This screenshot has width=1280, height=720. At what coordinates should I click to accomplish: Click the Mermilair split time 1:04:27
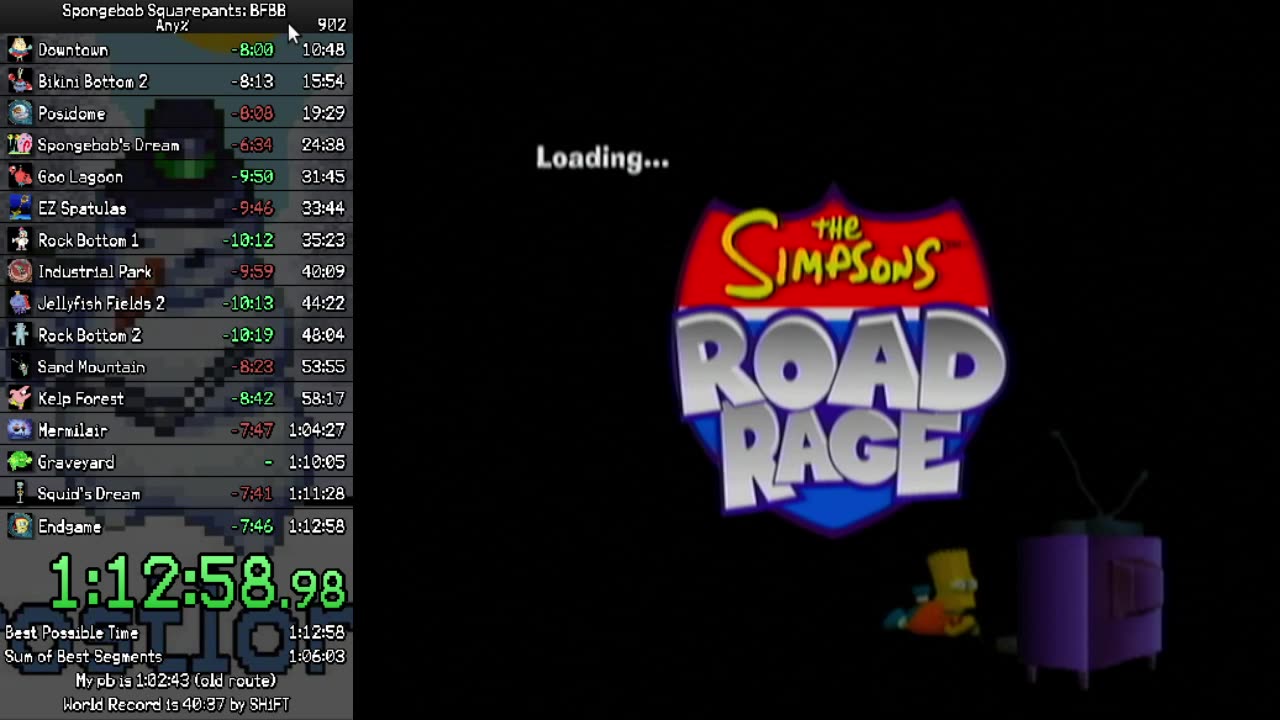[x=316, y=430]
